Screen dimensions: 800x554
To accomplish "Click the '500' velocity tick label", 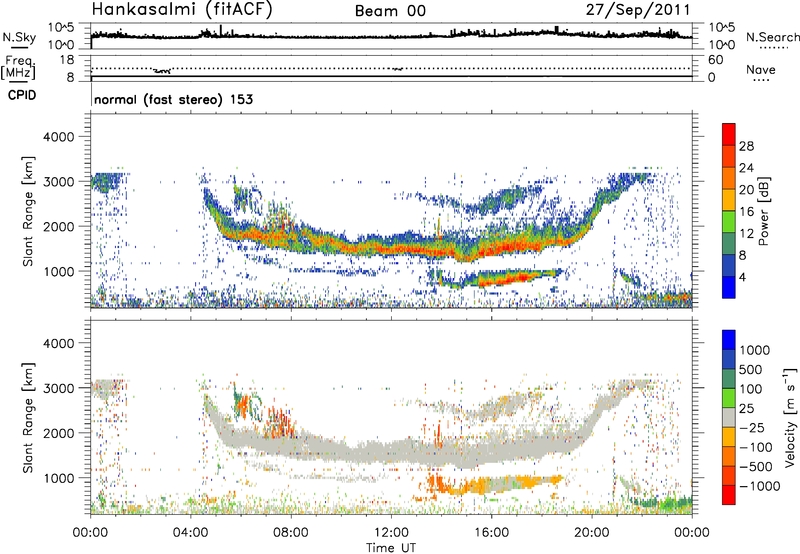I will click(751, 369).
